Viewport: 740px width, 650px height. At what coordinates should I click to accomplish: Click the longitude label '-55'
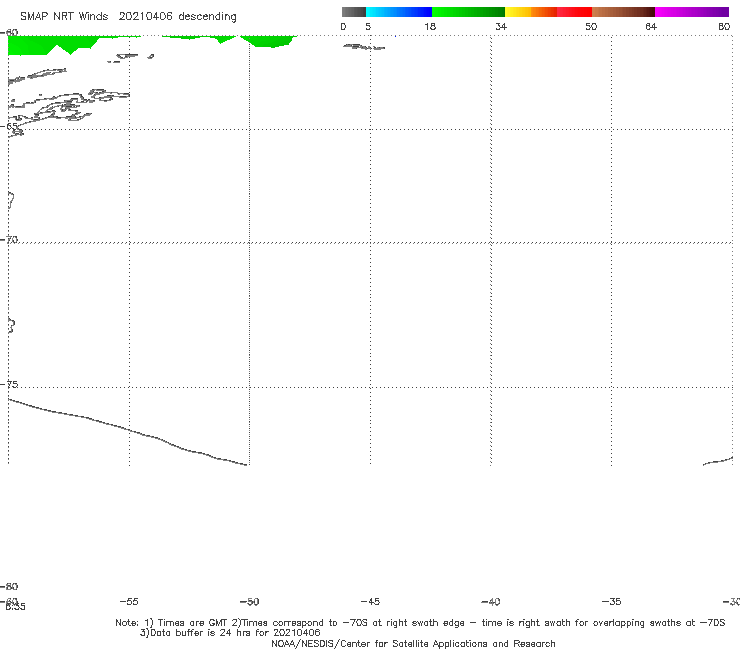129,601
